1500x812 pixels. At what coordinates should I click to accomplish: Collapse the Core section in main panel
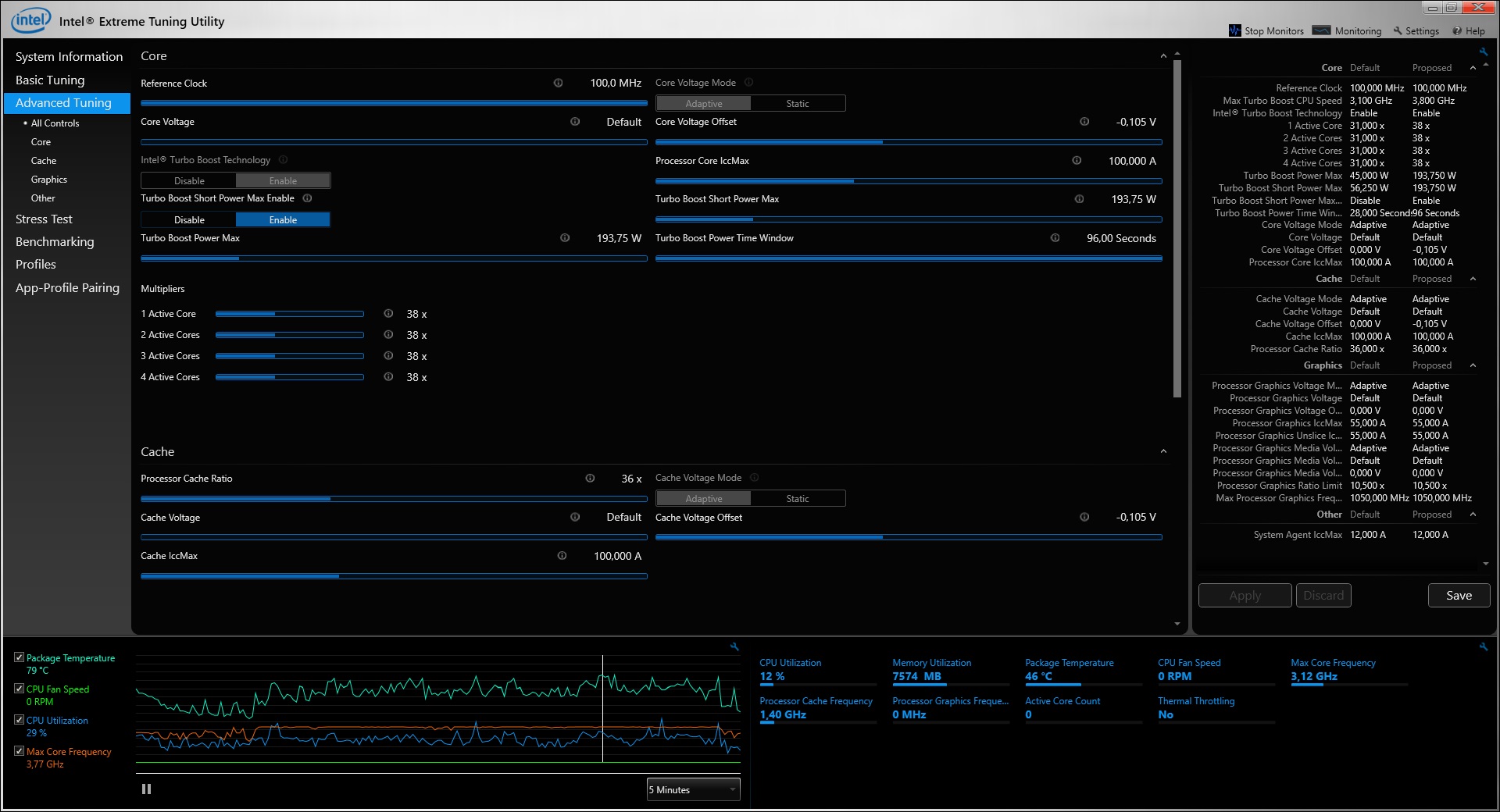1163,56
